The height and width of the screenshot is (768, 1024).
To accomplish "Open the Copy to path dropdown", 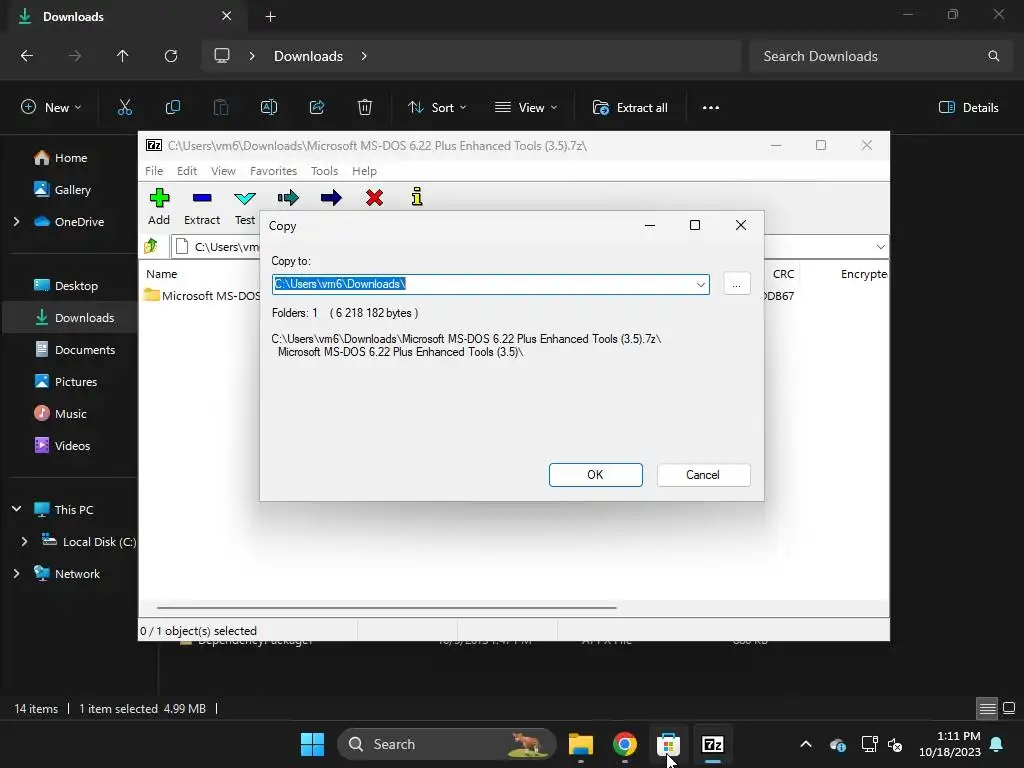I will pyautogui.click(x=701, y=285).
